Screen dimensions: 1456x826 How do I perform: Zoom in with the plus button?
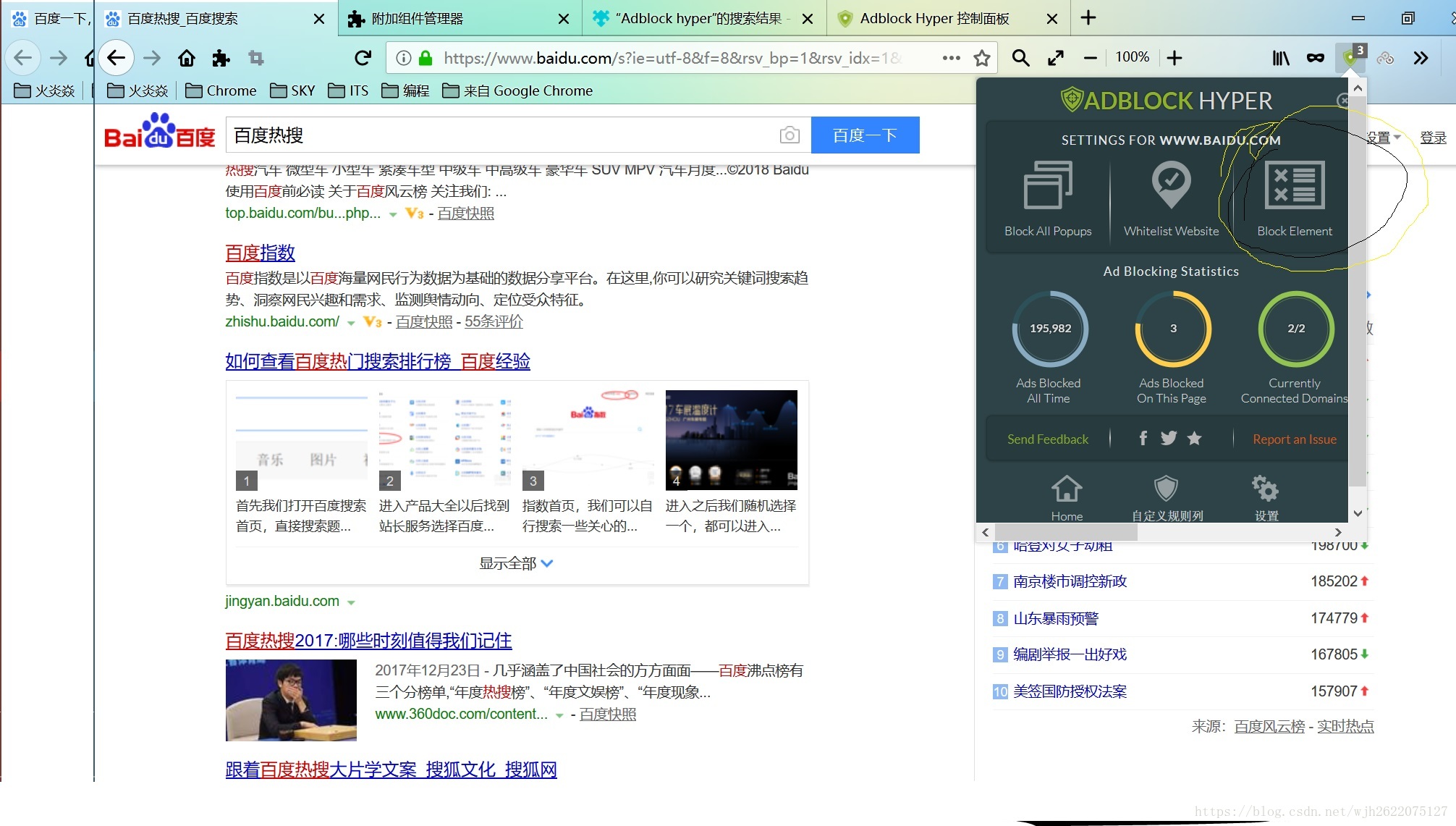coord(1174,58)
